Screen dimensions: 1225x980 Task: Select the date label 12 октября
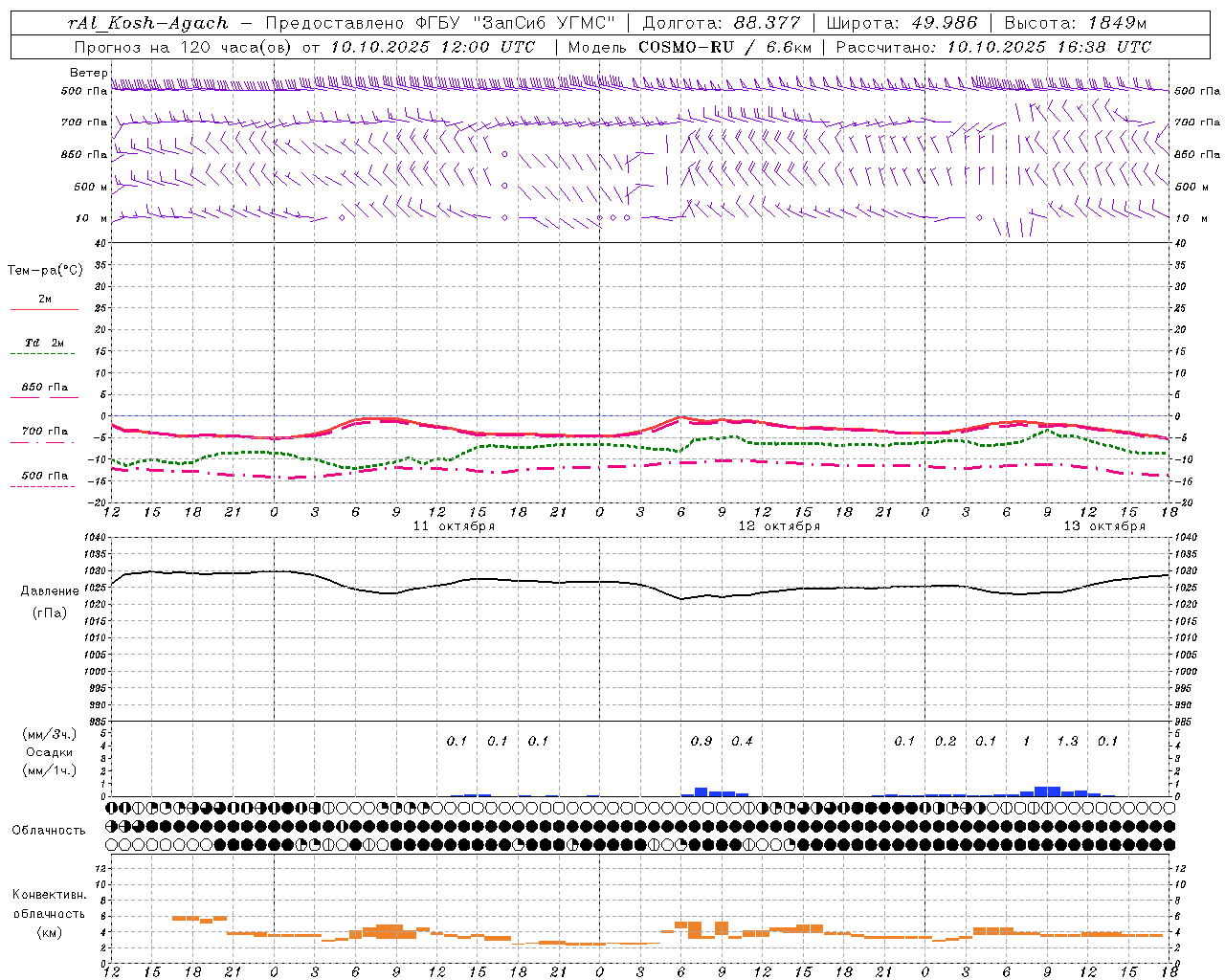[x=779, y=526]
